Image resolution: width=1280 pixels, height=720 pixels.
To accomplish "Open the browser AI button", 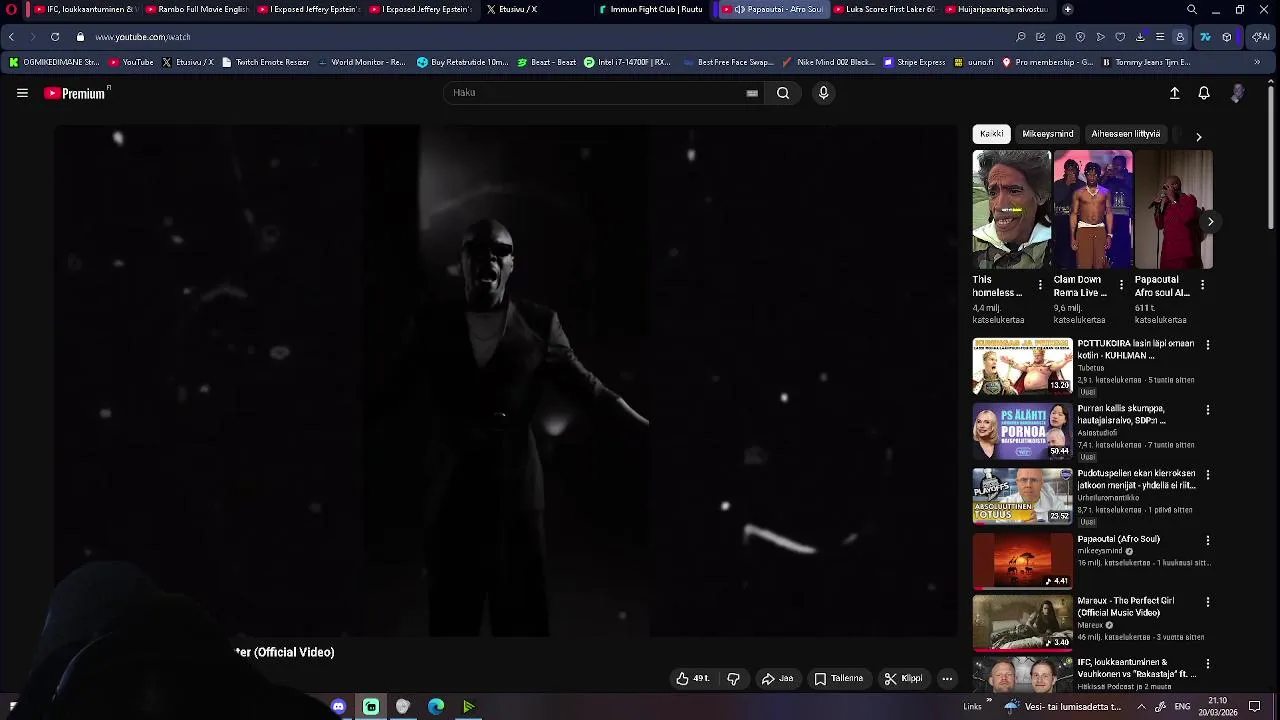I will coord(1260,37).
